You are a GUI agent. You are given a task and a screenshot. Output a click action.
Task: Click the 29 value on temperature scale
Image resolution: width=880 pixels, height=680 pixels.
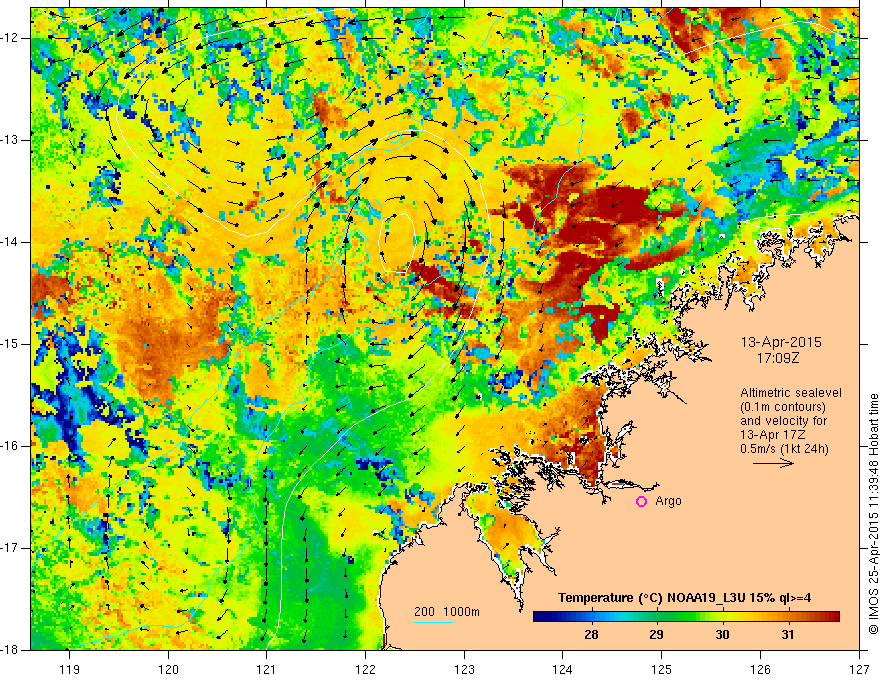[x=656, y=635]
